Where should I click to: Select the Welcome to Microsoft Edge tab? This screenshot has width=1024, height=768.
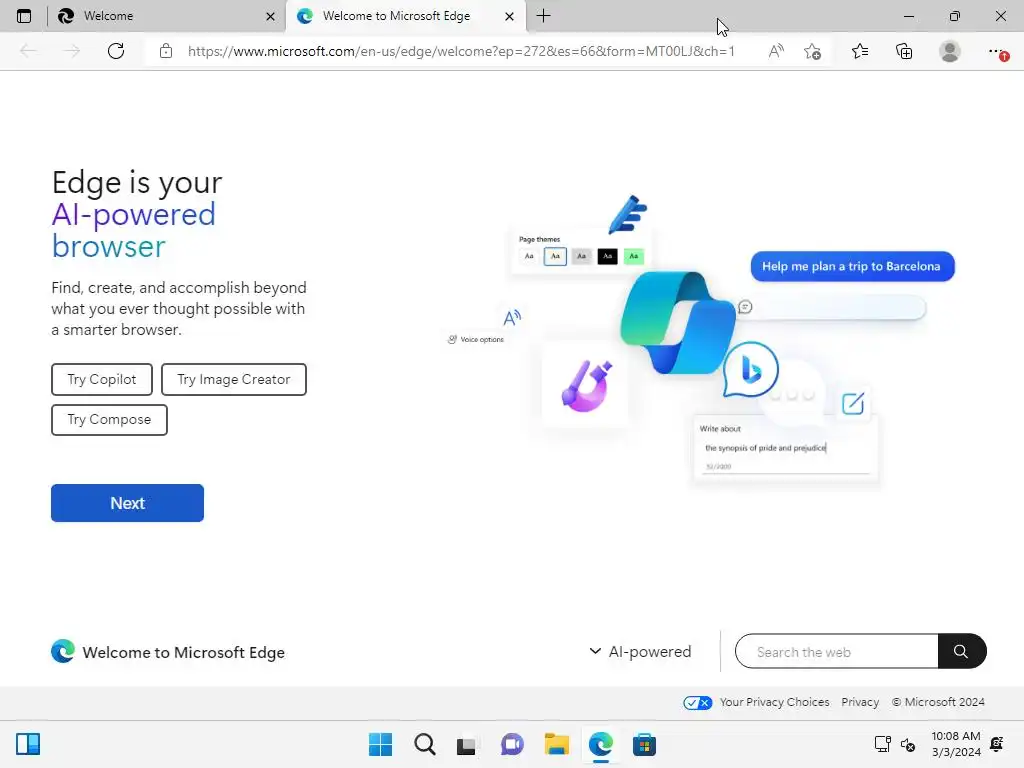coord(405,16)
